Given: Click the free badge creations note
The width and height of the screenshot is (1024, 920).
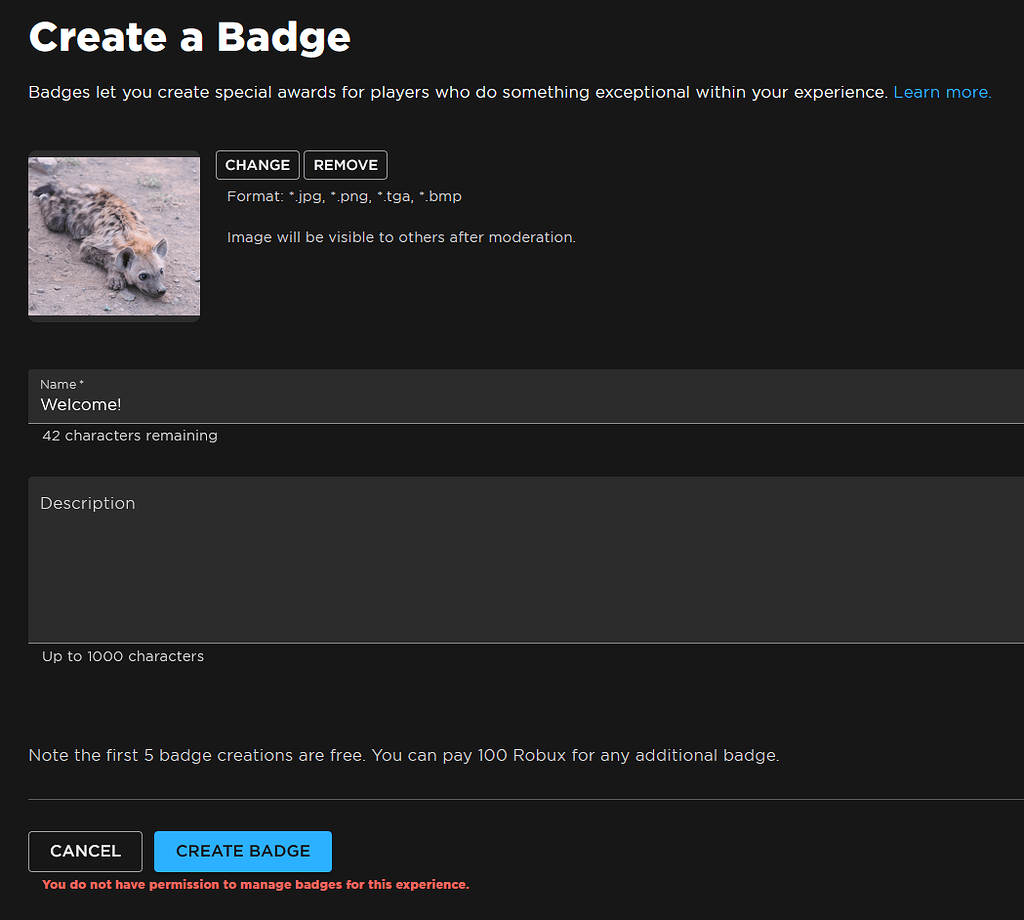Looking at the screenshot, I should pyautogui.click(x=404, y=755).
